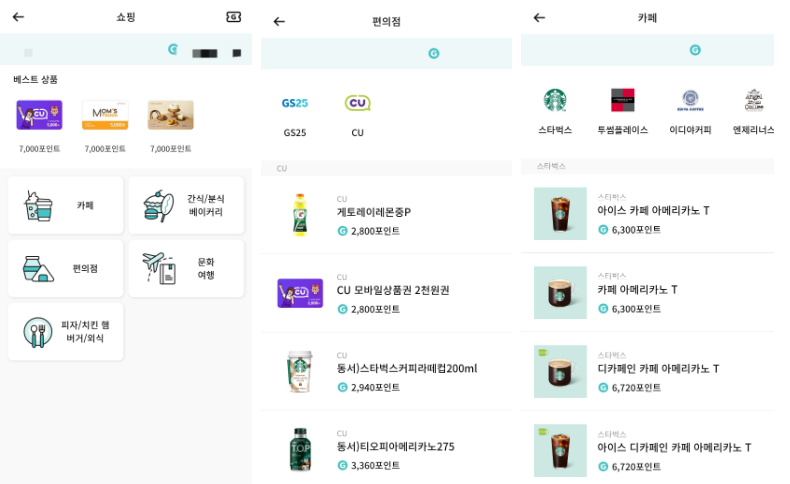Open the 게토레이레몬중P product
This screenshot has width=790, height=484.
[386, 215]
